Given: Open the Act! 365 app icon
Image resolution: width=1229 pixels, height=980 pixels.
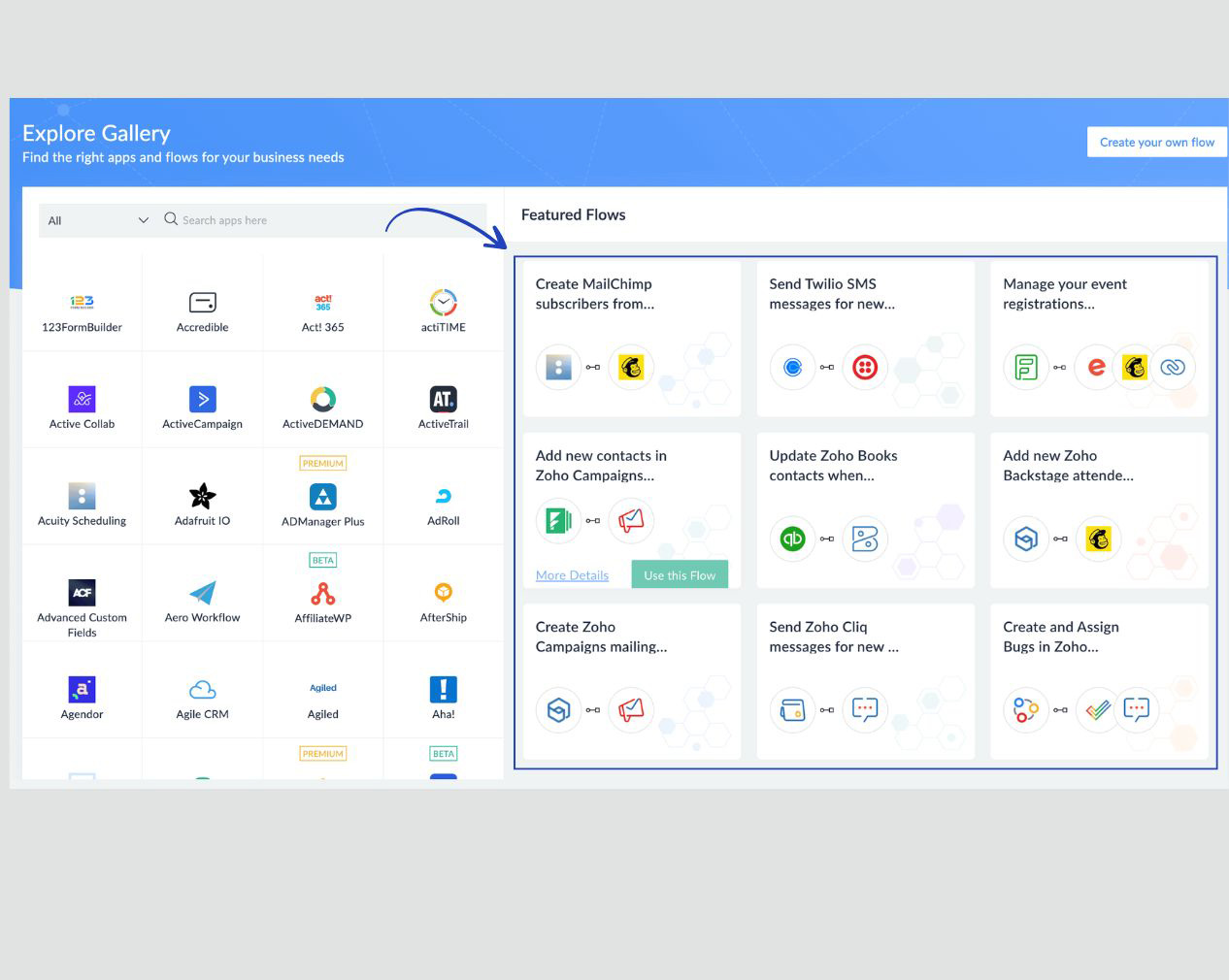Looking at the screenshot, I should (322, 302).
